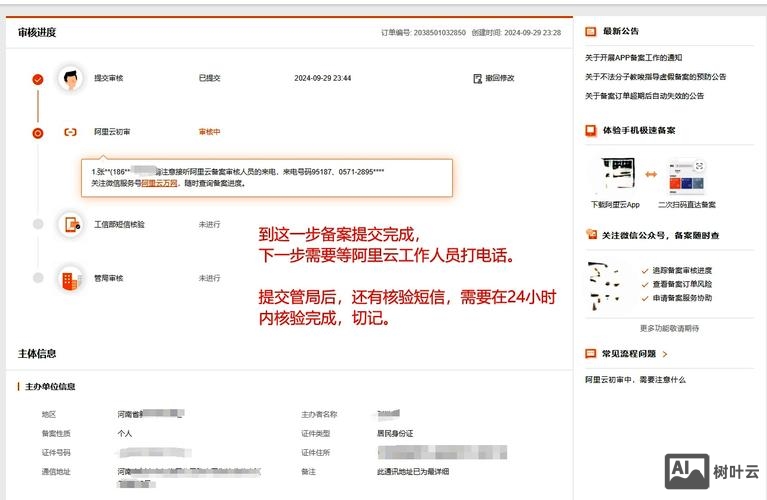Open the 阿里云万网 WeChat service link
This screenshot has height=500, width=767.
click(159, 183)
